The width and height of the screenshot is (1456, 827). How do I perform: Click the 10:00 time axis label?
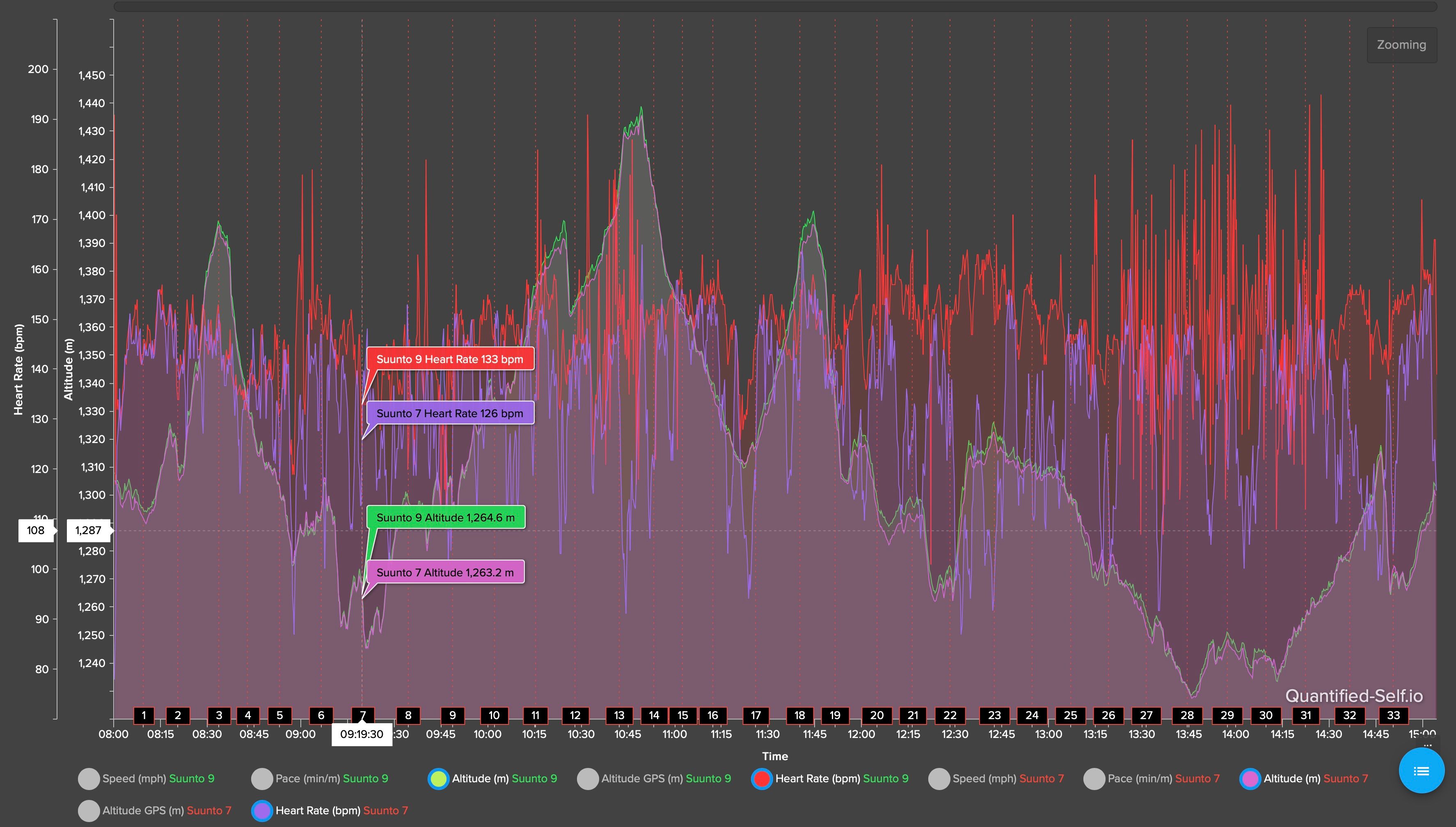coord(488,734)
